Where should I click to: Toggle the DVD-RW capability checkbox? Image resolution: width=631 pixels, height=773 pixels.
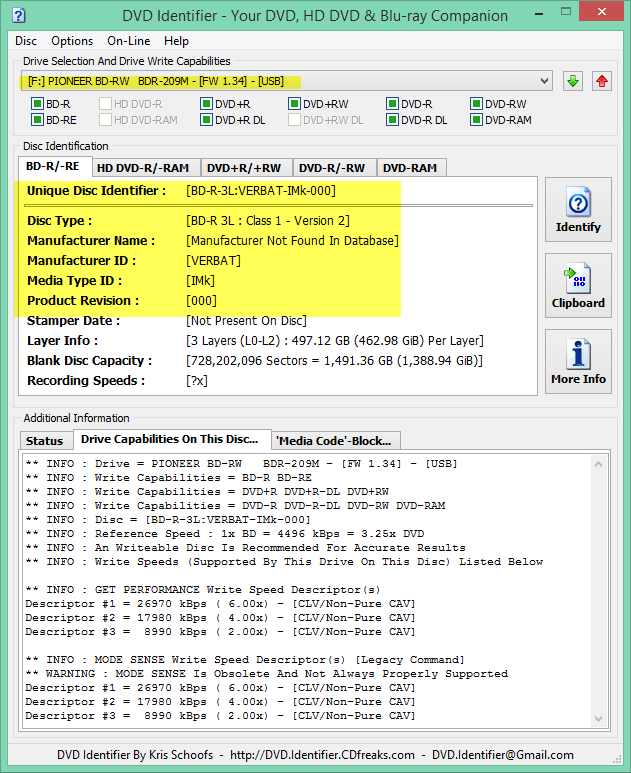pos(476,104)
